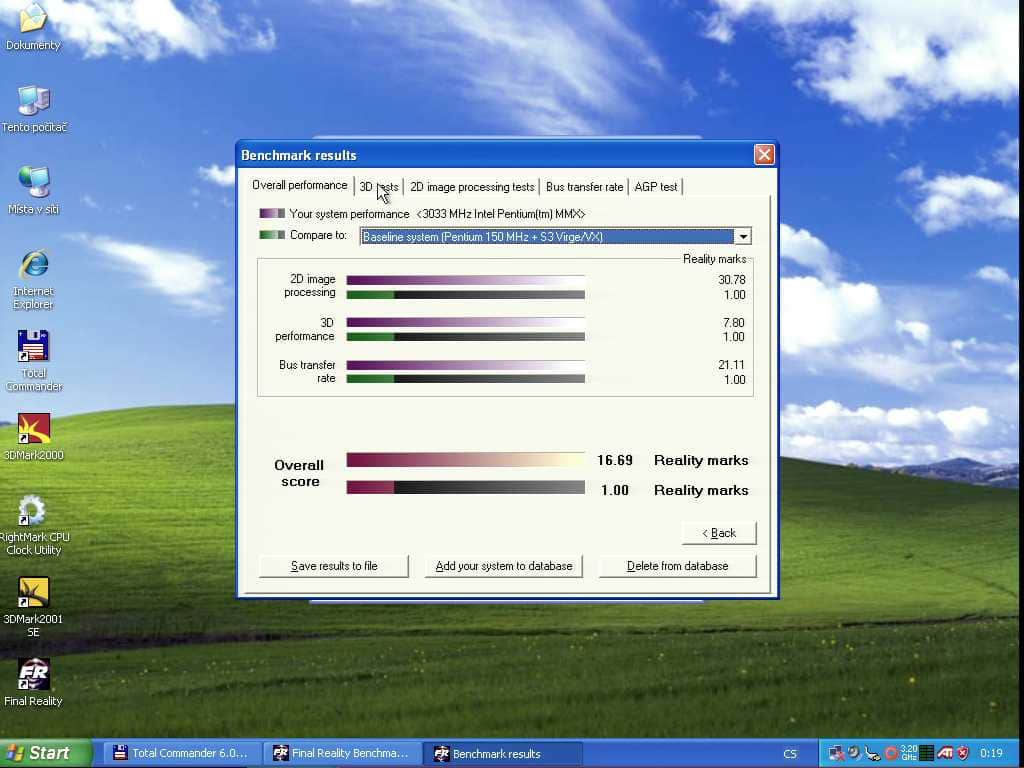Click the Safely Remove Hardware tray icon
1024x768 pixels.
[872, 753]
